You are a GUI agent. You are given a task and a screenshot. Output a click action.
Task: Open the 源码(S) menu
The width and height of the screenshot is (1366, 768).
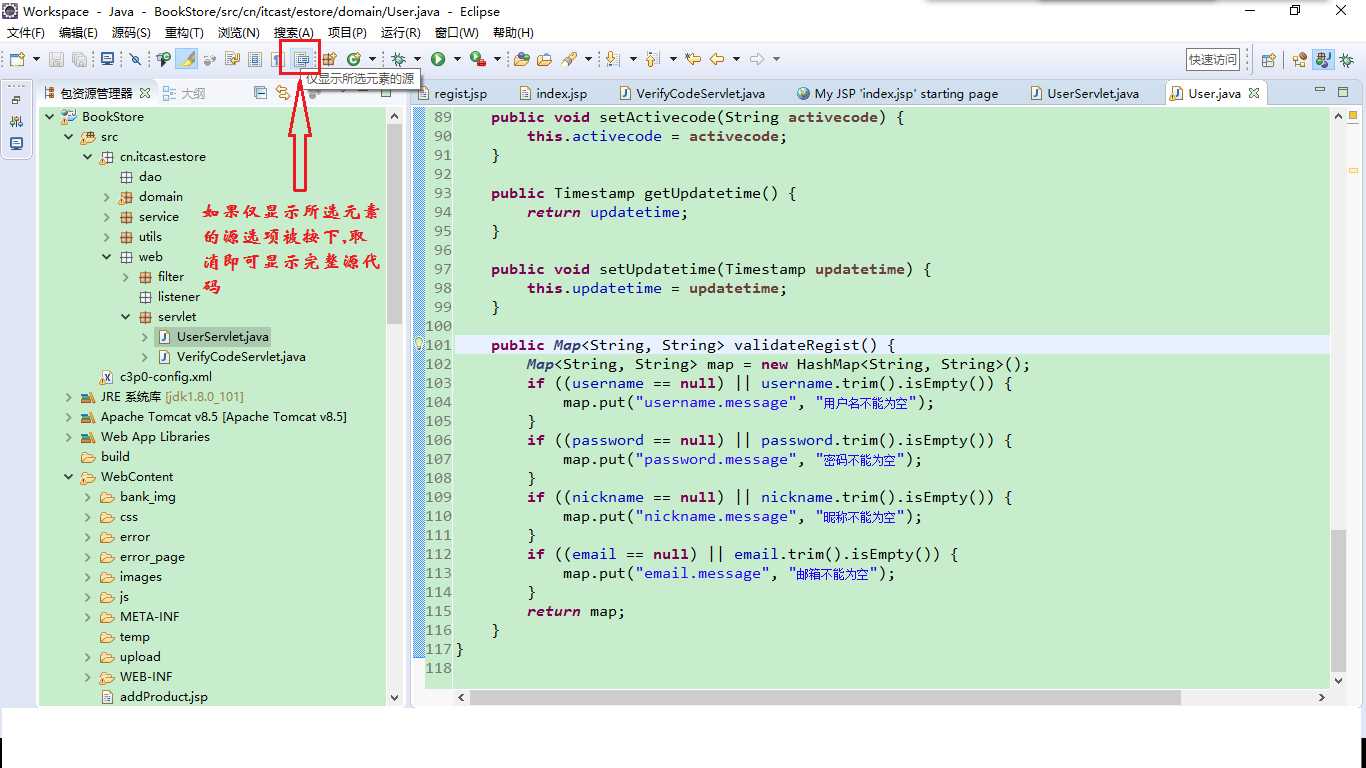pos(131,33)
